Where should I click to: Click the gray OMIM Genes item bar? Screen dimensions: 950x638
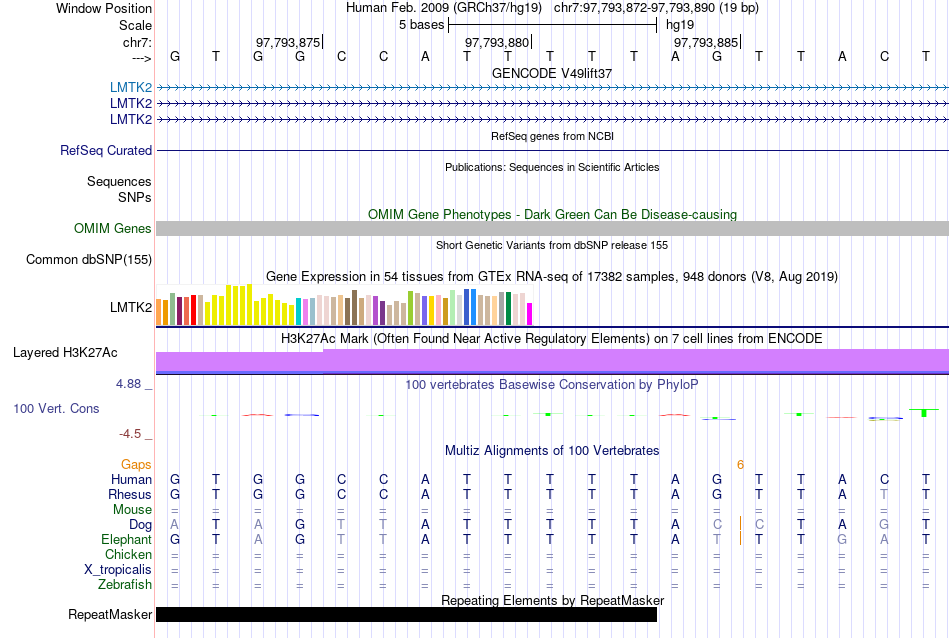pyautogui.click(x=553, y=228)
